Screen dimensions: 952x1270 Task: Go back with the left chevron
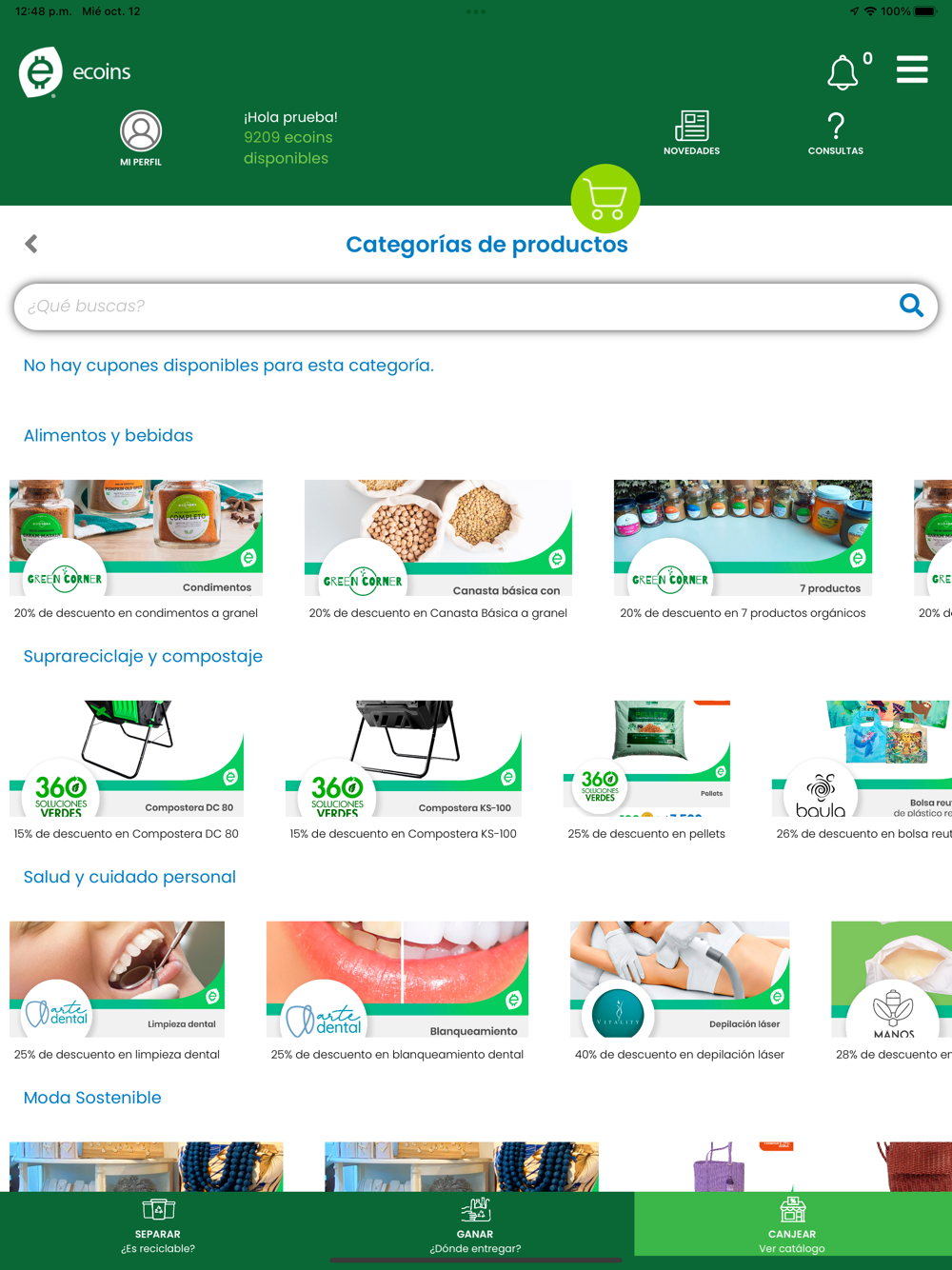(31, 244)
